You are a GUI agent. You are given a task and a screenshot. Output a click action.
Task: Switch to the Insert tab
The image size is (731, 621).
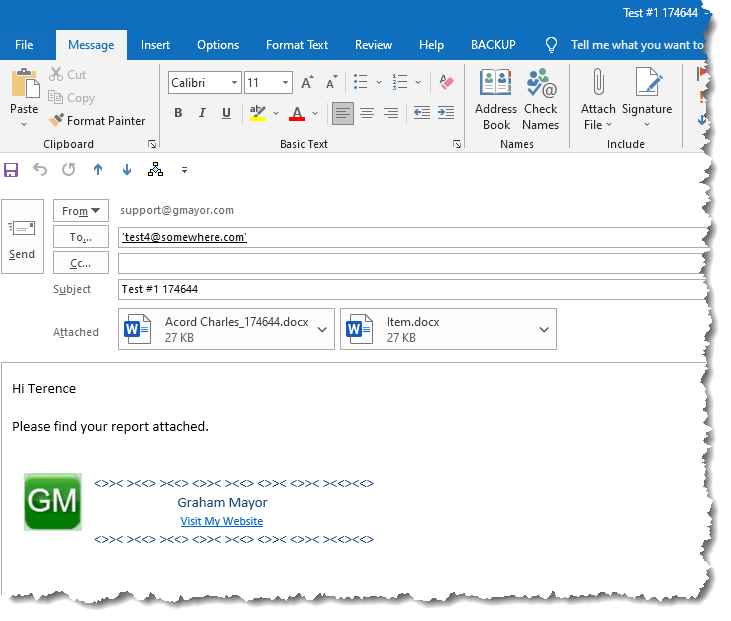pos(155,45)
